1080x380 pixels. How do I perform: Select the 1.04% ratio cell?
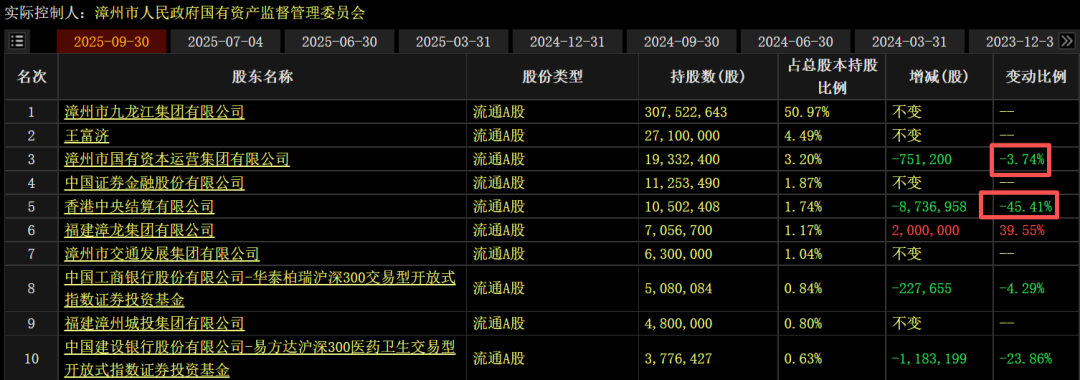click(802, 254)
